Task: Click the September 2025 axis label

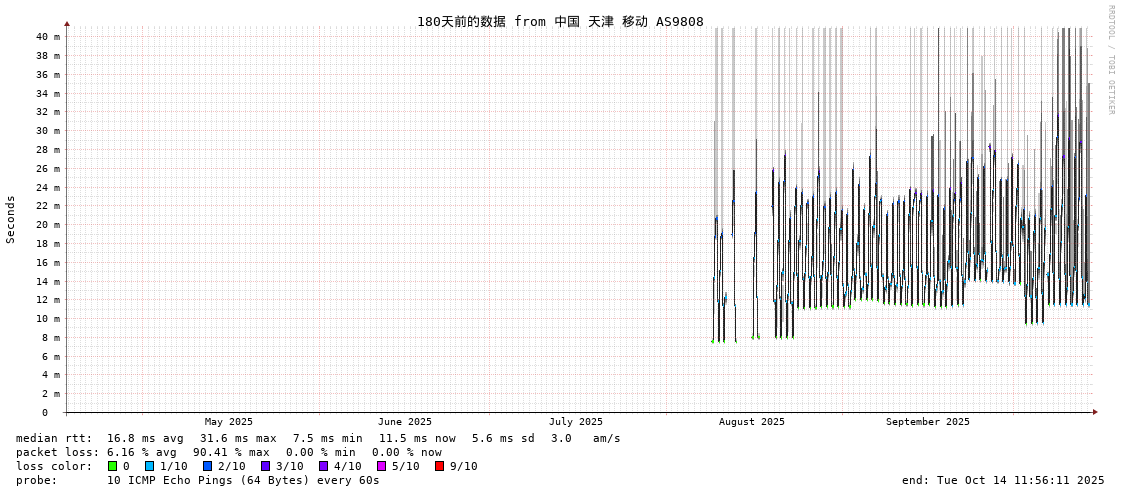Action: tap(927, 422)
